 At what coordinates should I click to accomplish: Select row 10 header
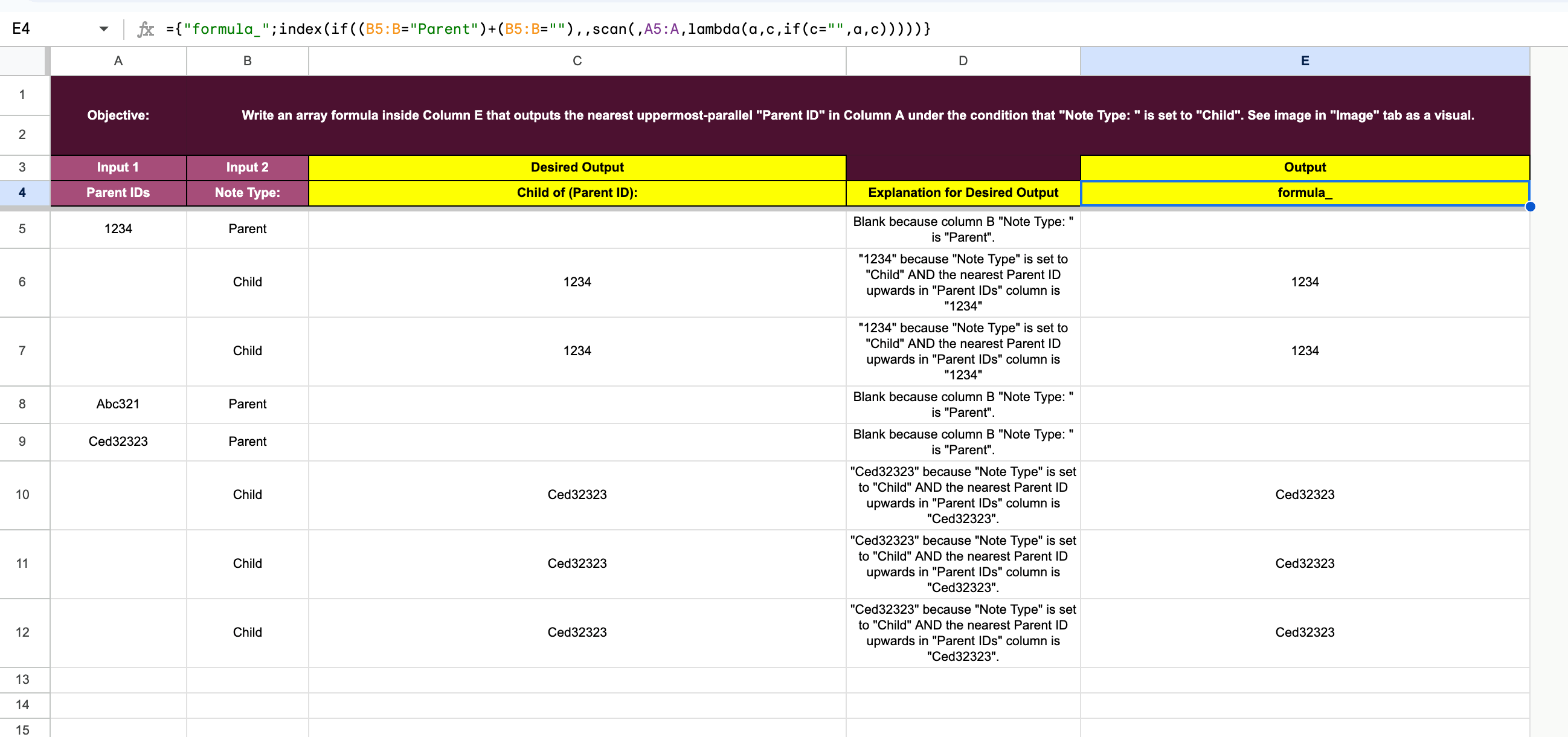tap(22, 494)
